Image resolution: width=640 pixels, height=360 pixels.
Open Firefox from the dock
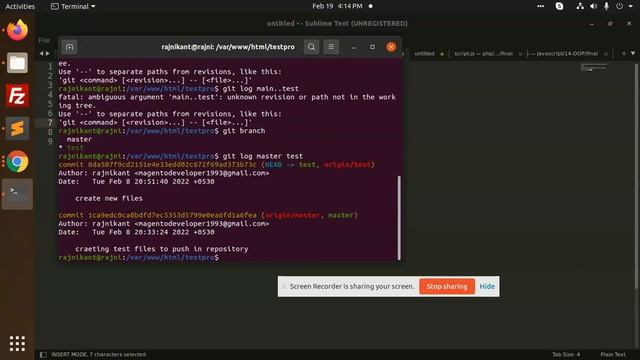pos(17,30)
